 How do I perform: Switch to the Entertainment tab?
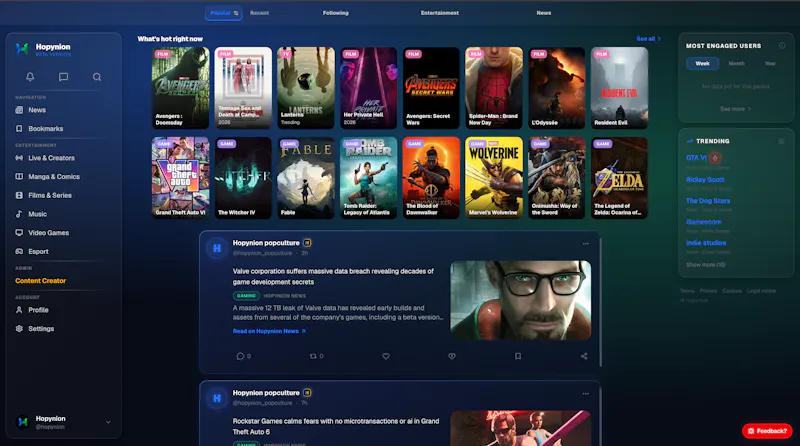pyautogui.click(x=439, y=13)
